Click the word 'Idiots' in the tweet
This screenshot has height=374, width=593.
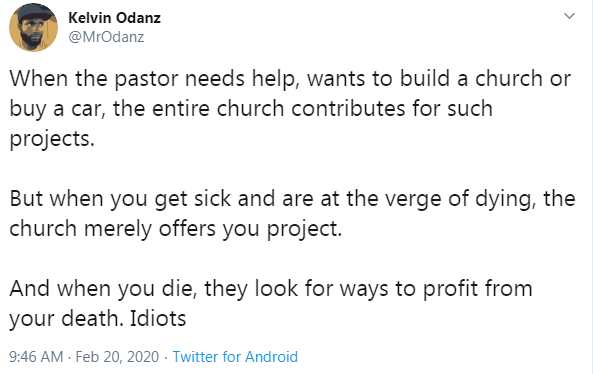[x=158, y=318]
